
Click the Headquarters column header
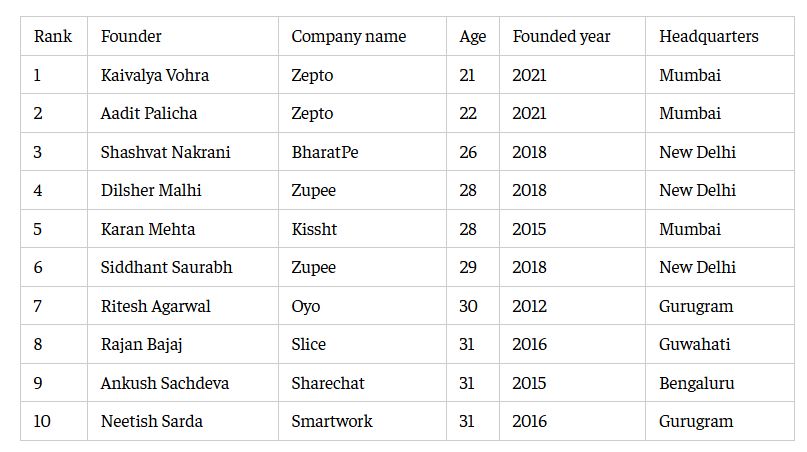point(708,37)
